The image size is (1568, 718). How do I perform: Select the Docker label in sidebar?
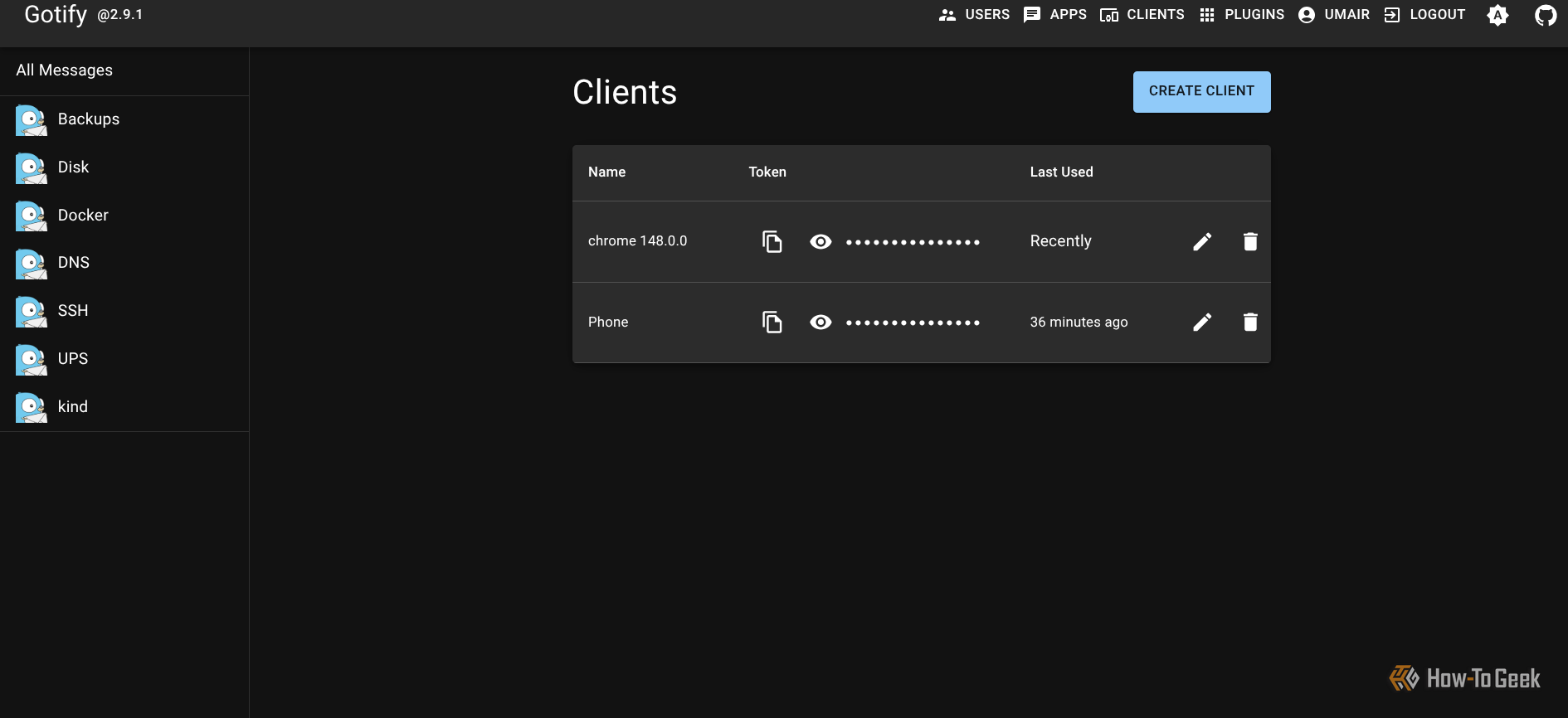pos(83,216)
